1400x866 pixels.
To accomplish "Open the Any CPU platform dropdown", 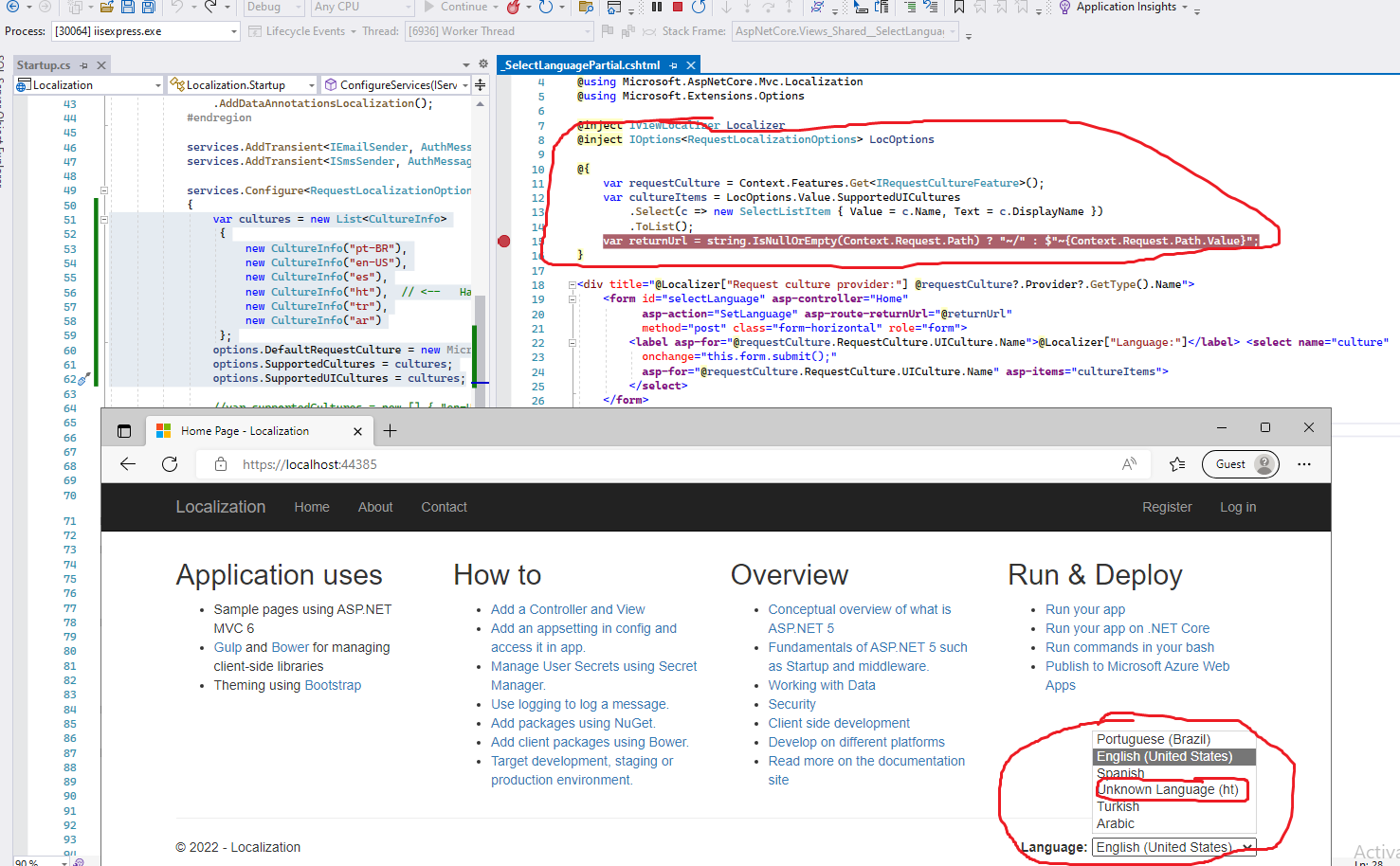I will click(x=363, y=7).
